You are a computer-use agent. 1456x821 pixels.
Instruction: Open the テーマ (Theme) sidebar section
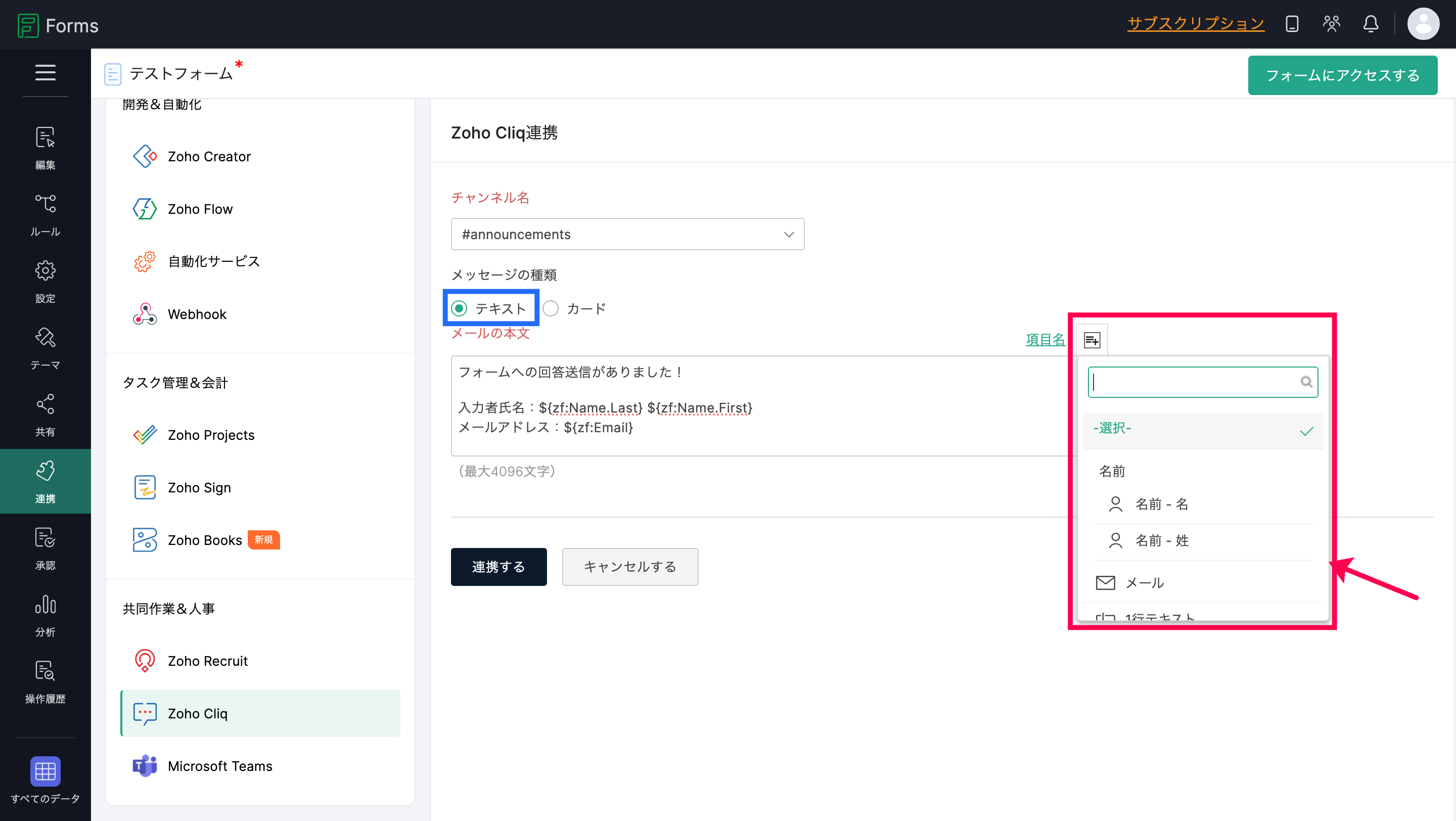[x=45, y=348]
